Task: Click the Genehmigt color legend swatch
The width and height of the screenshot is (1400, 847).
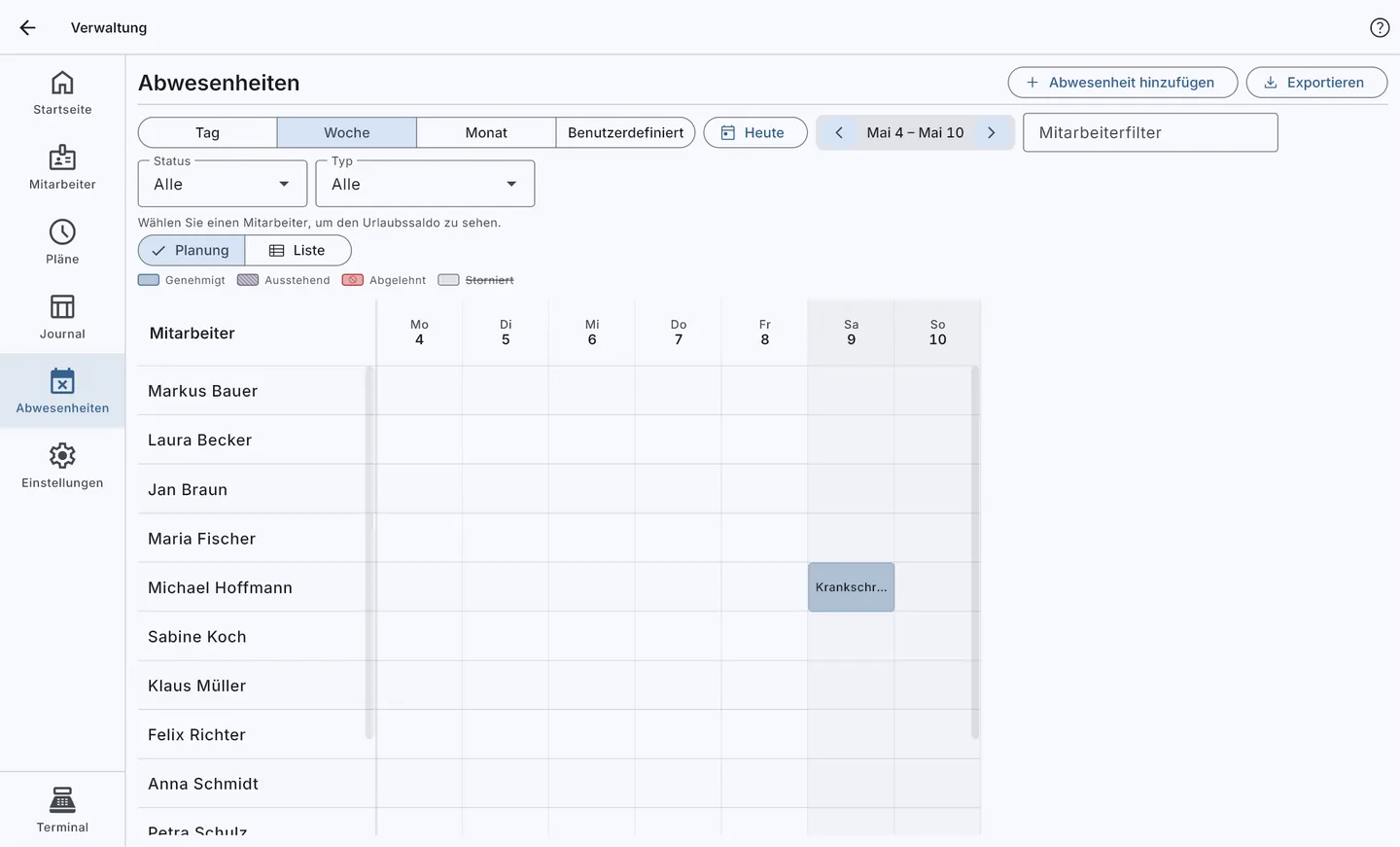Action: point(149,280)
